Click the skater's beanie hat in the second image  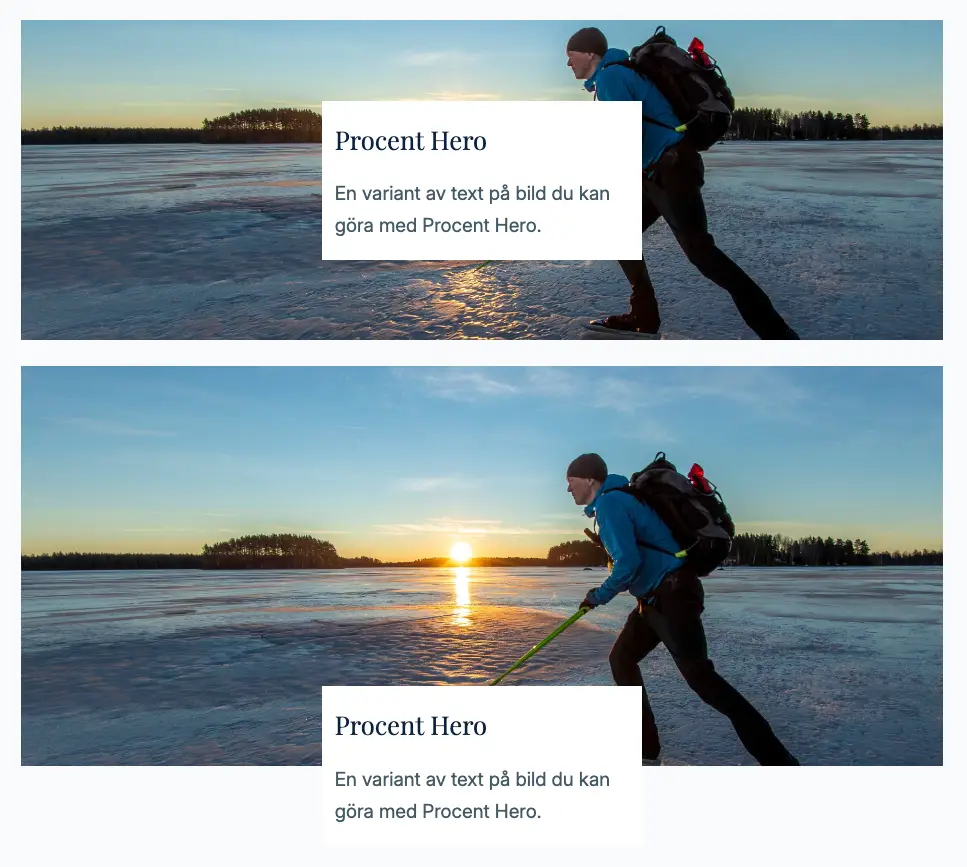click(587, 467)
